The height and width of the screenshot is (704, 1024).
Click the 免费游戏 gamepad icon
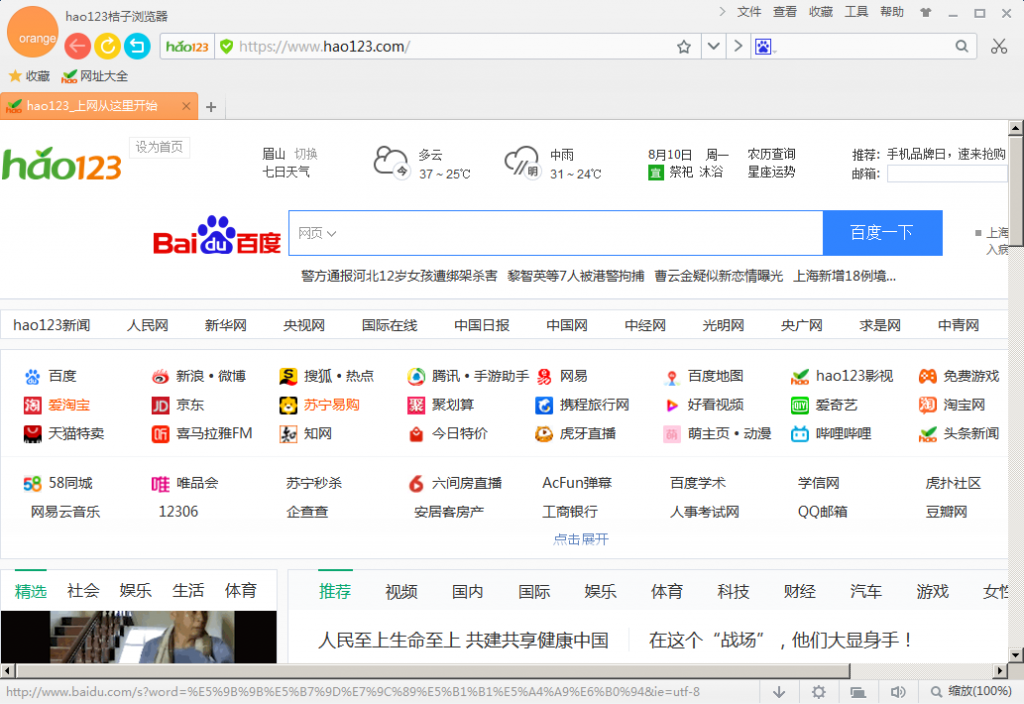pos(927,377)
